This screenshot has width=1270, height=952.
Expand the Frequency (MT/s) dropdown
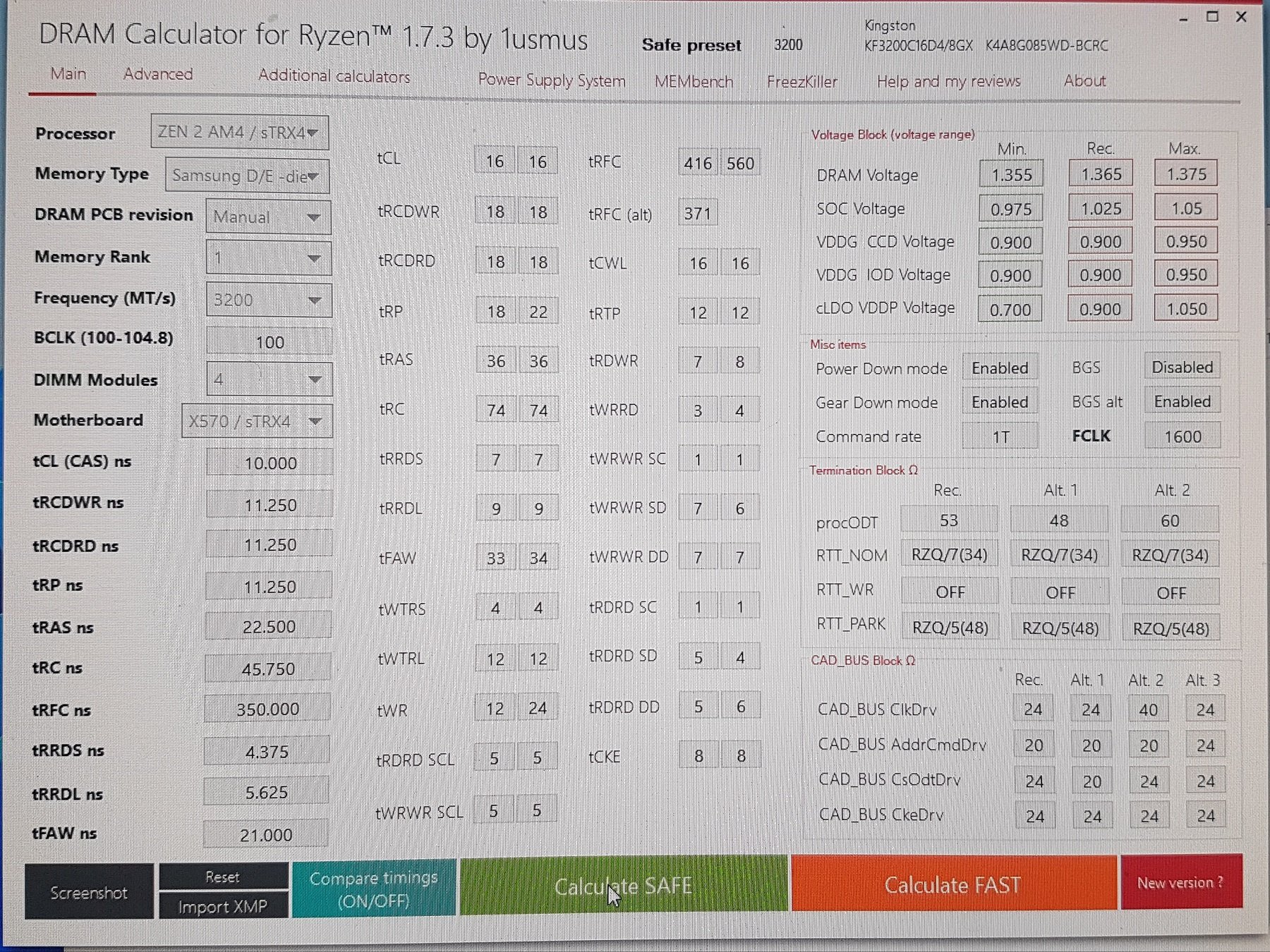click(x=268, y=300)
